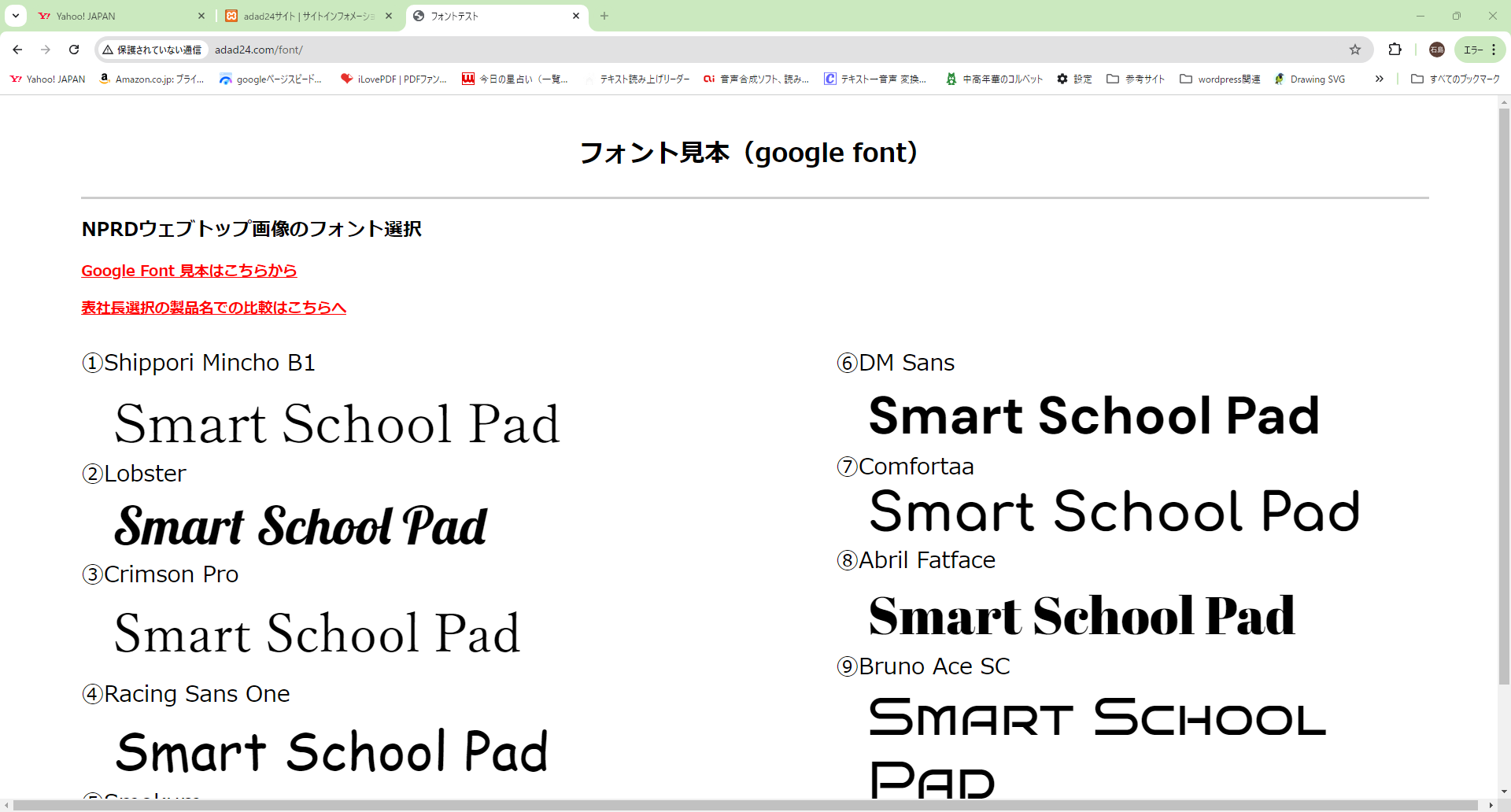Open a new tab with the plus button

click(x=604, y=16)
